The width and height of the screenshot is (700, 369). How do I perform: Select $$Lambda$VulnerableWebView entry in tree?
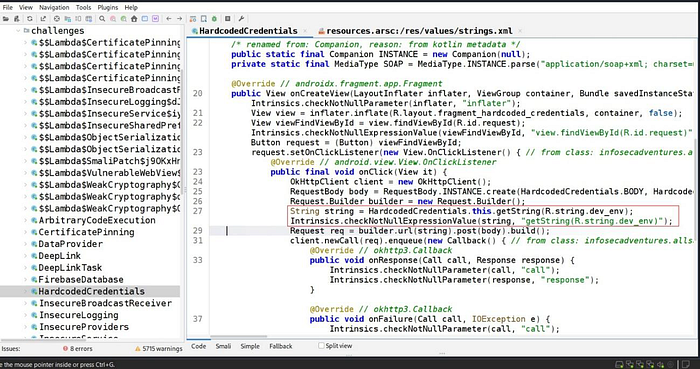(x=109, y=173)
